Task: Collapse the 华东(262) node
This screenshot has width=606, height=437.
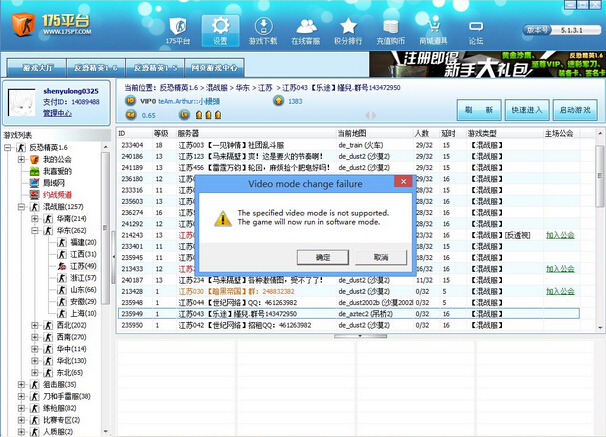Action: (35, 231)
